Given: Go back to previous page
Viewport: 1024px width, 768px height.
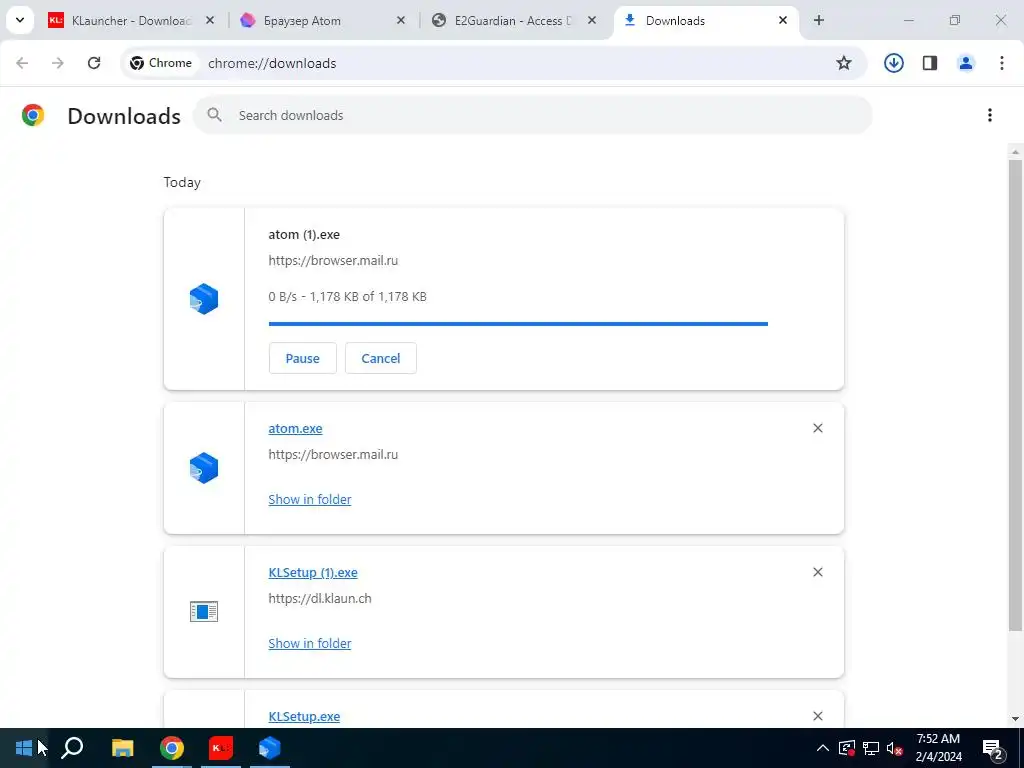Looking at the screenshot, I should (22, 63).
